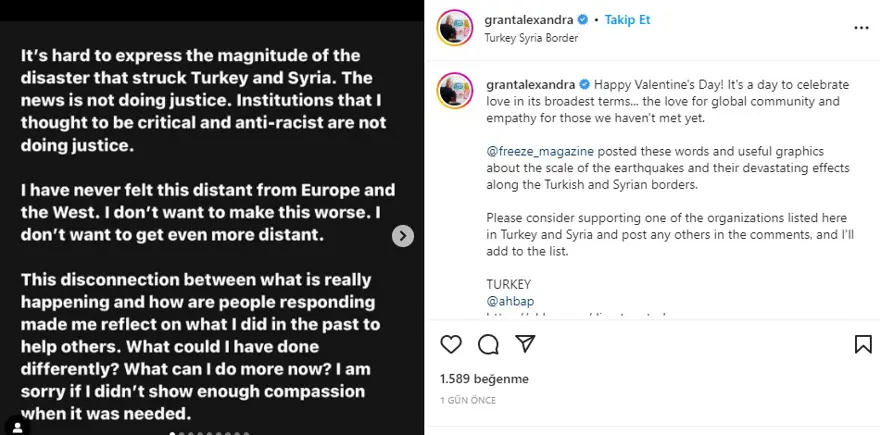Go to the next carousel slide arrow
This screenshot has height=435, width=880.
(x=402, y=236)
